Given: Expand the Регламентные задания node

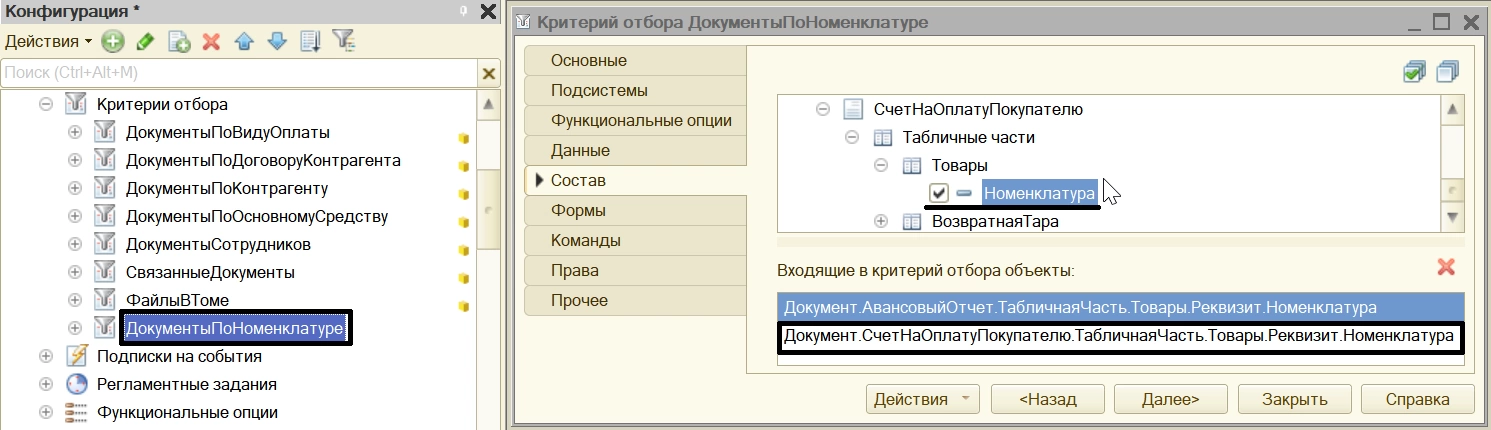Looking at the screenshot, I should pos(45,384).
